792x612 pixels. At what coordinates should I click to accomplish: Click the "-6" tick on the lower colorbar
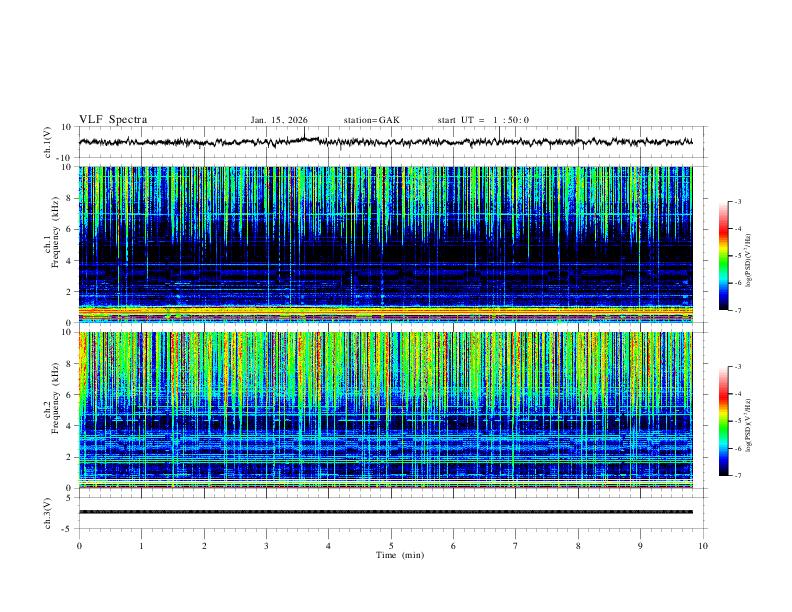tap(737, 448)
